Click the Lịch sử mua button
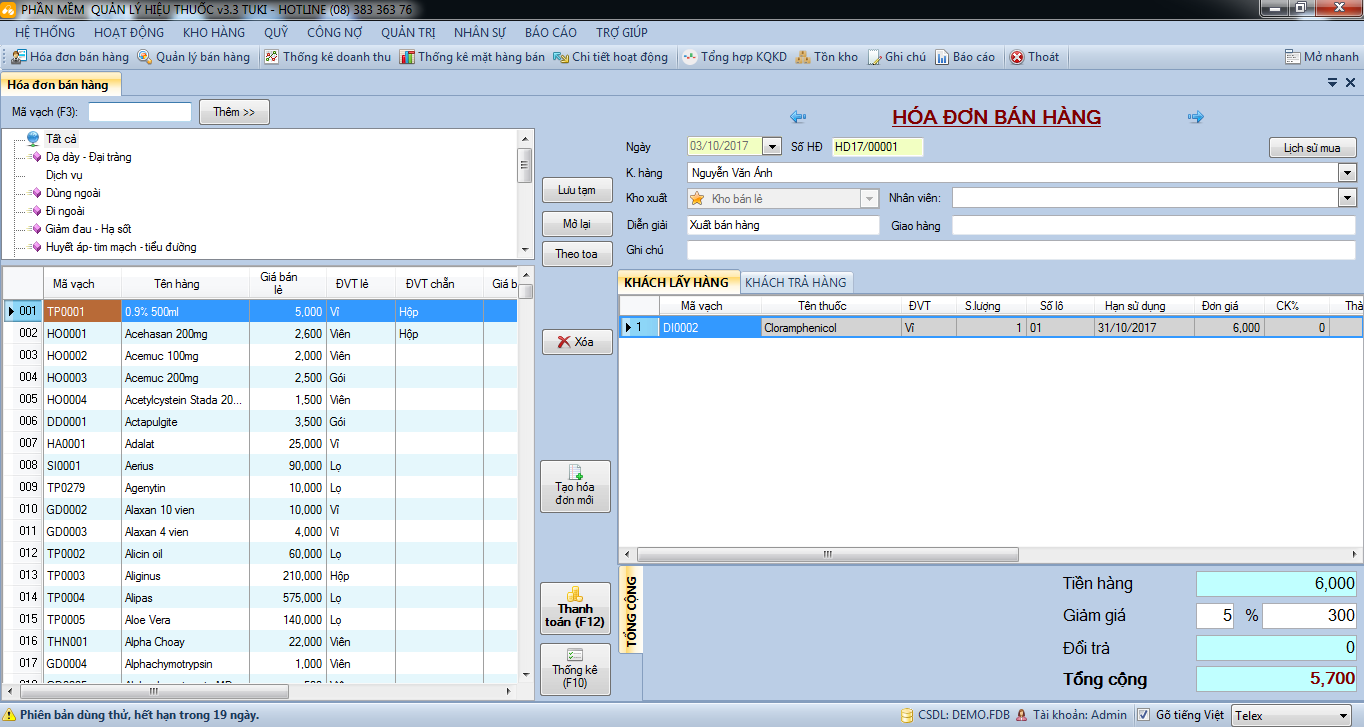This screenshot has height=727, width=1364. point(1312,148)
